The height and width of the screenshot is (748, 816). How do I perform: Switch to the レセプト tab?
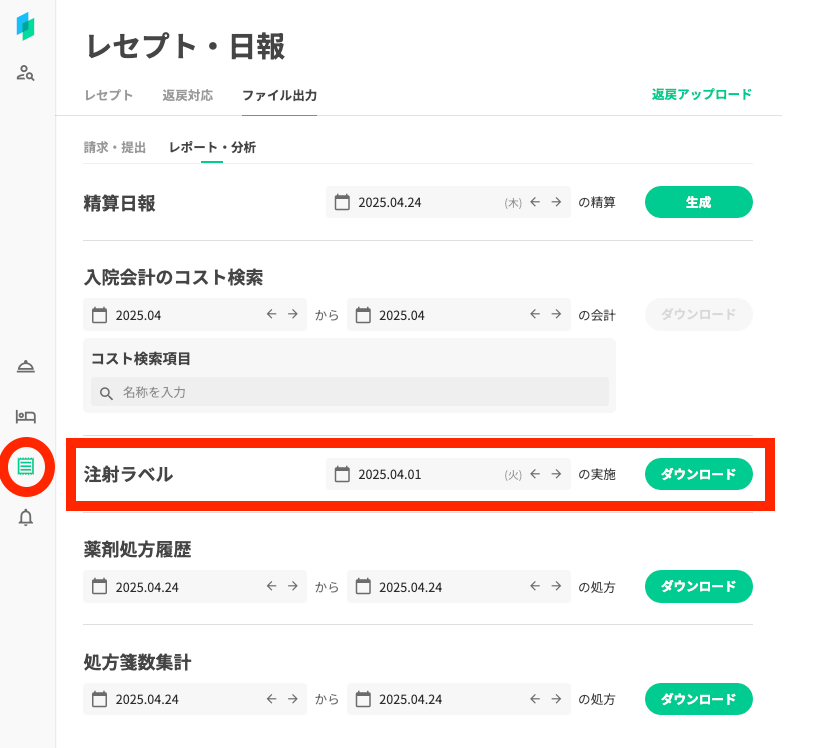(109, 95)
